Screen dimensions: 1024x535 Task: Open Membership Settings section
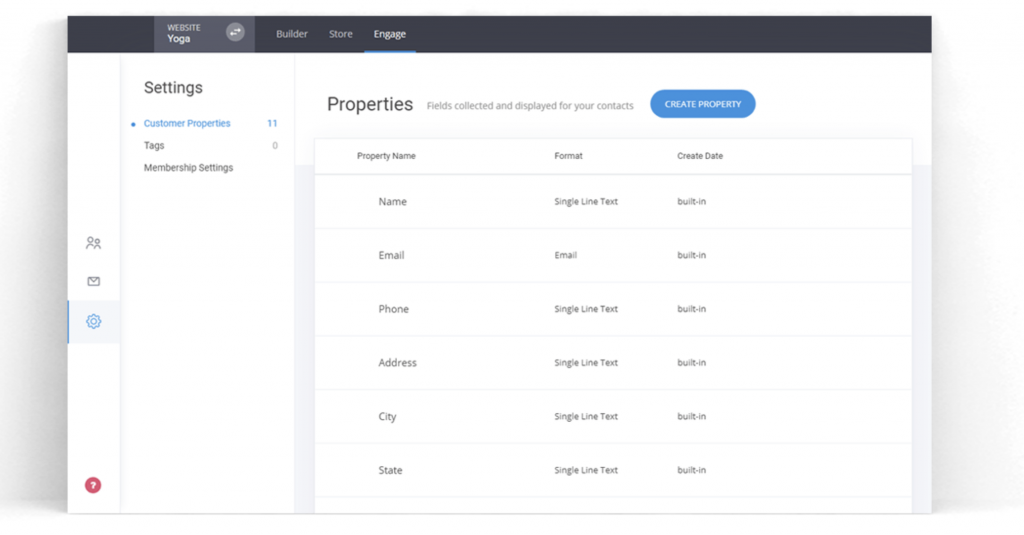(x=188, y=168)
